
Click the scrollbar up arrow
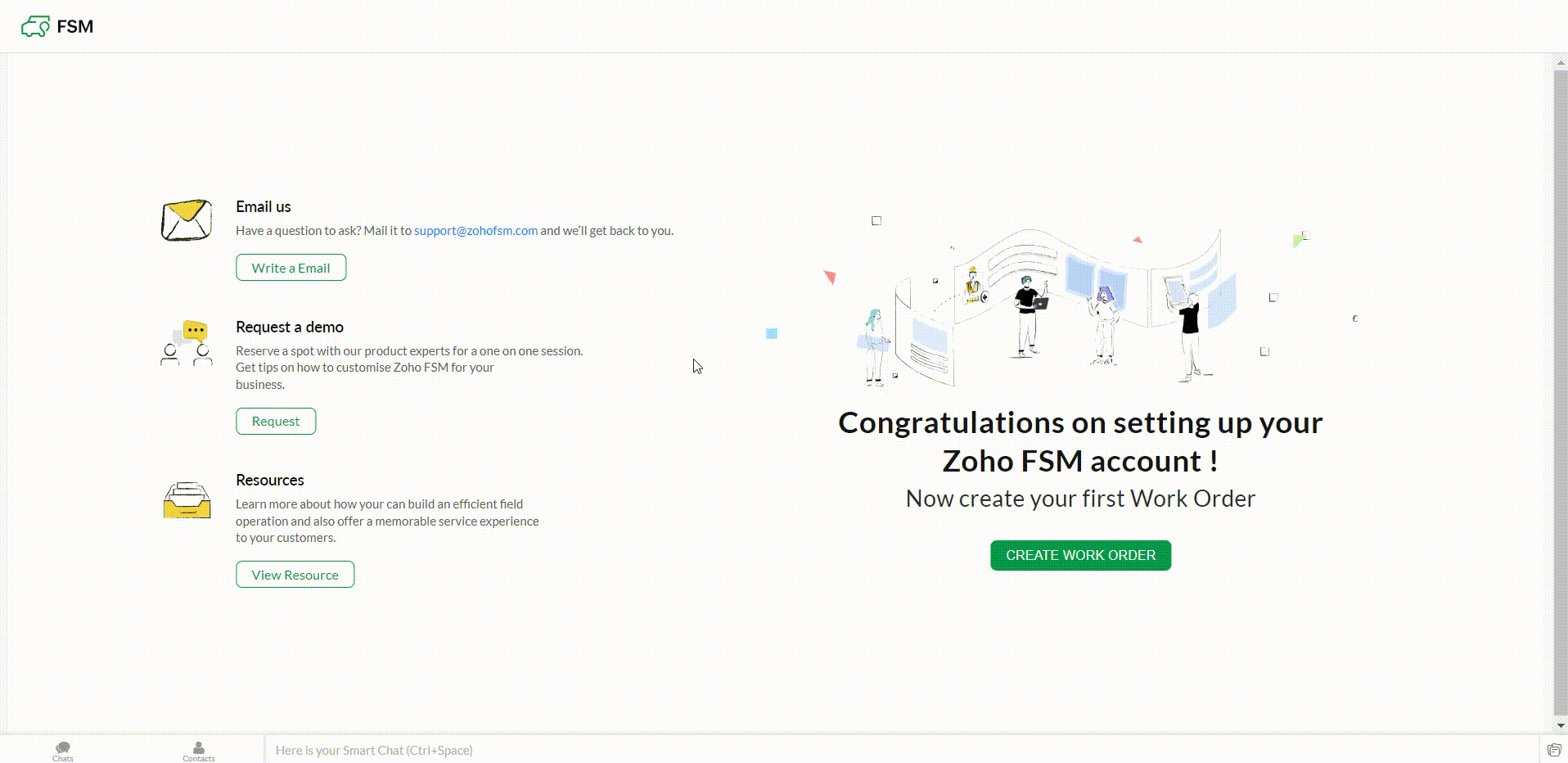point(1561,61)
